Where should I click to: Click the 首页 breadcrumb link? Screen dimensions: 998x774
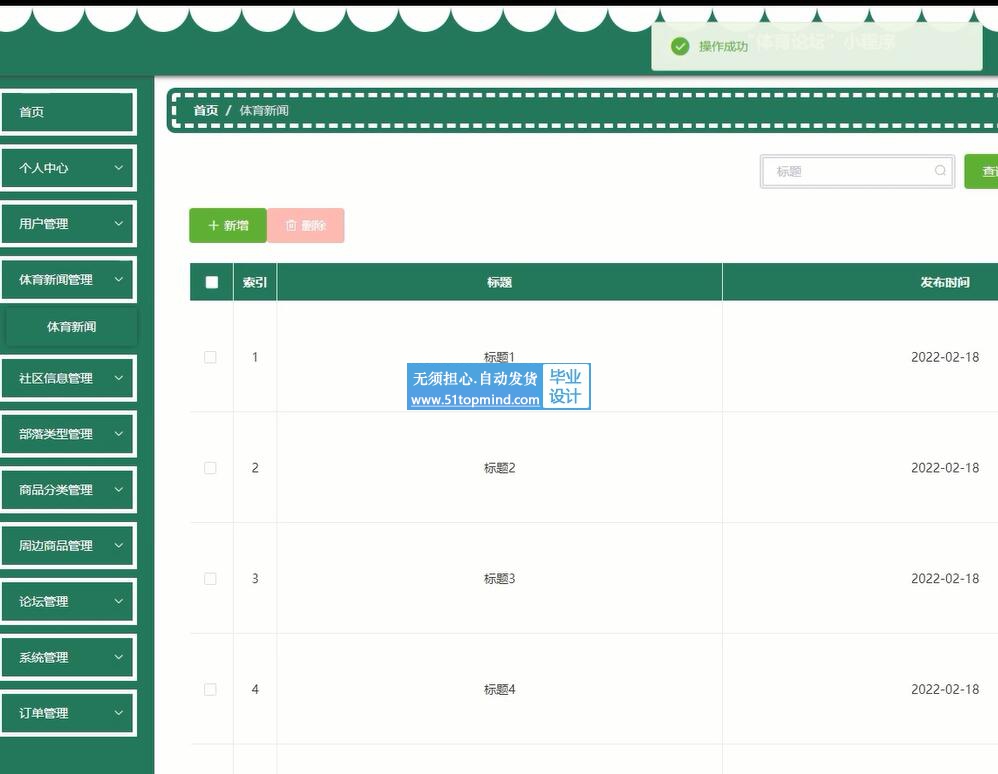click(205, 110)
